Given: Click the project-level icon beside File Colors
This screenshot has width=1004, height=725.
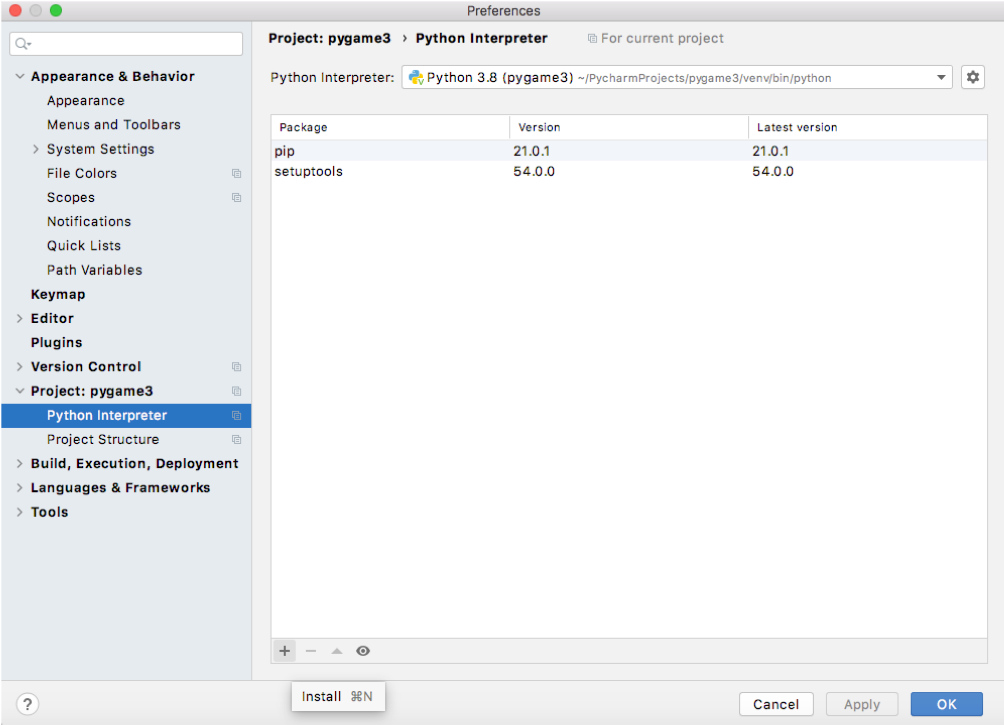Looking at the screenshot, I should pyautogui.click(x=236, y=174).
